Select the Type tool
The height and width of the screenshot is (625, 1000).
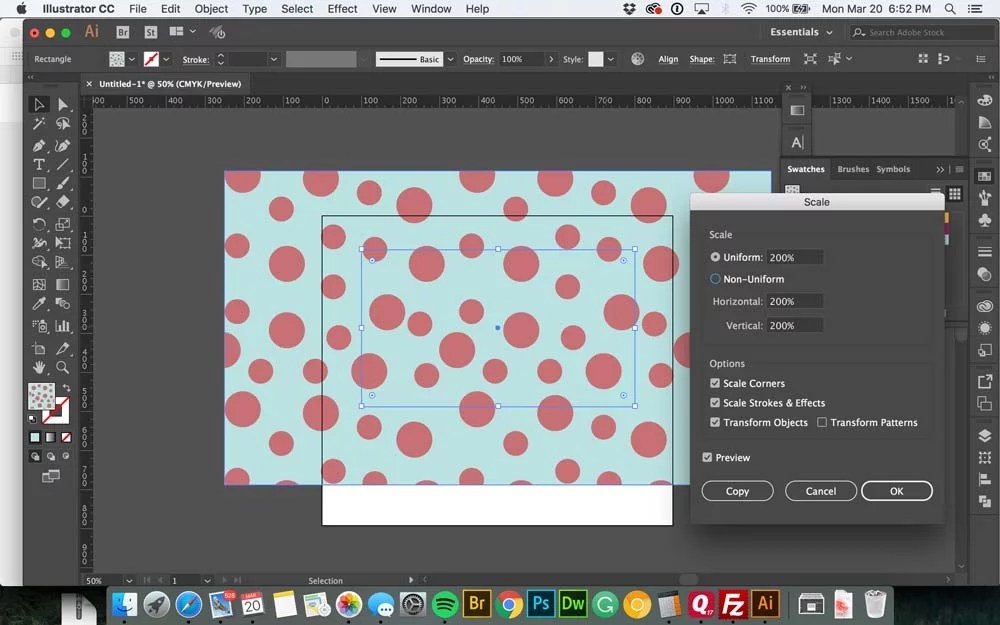(x=40, y=164)
